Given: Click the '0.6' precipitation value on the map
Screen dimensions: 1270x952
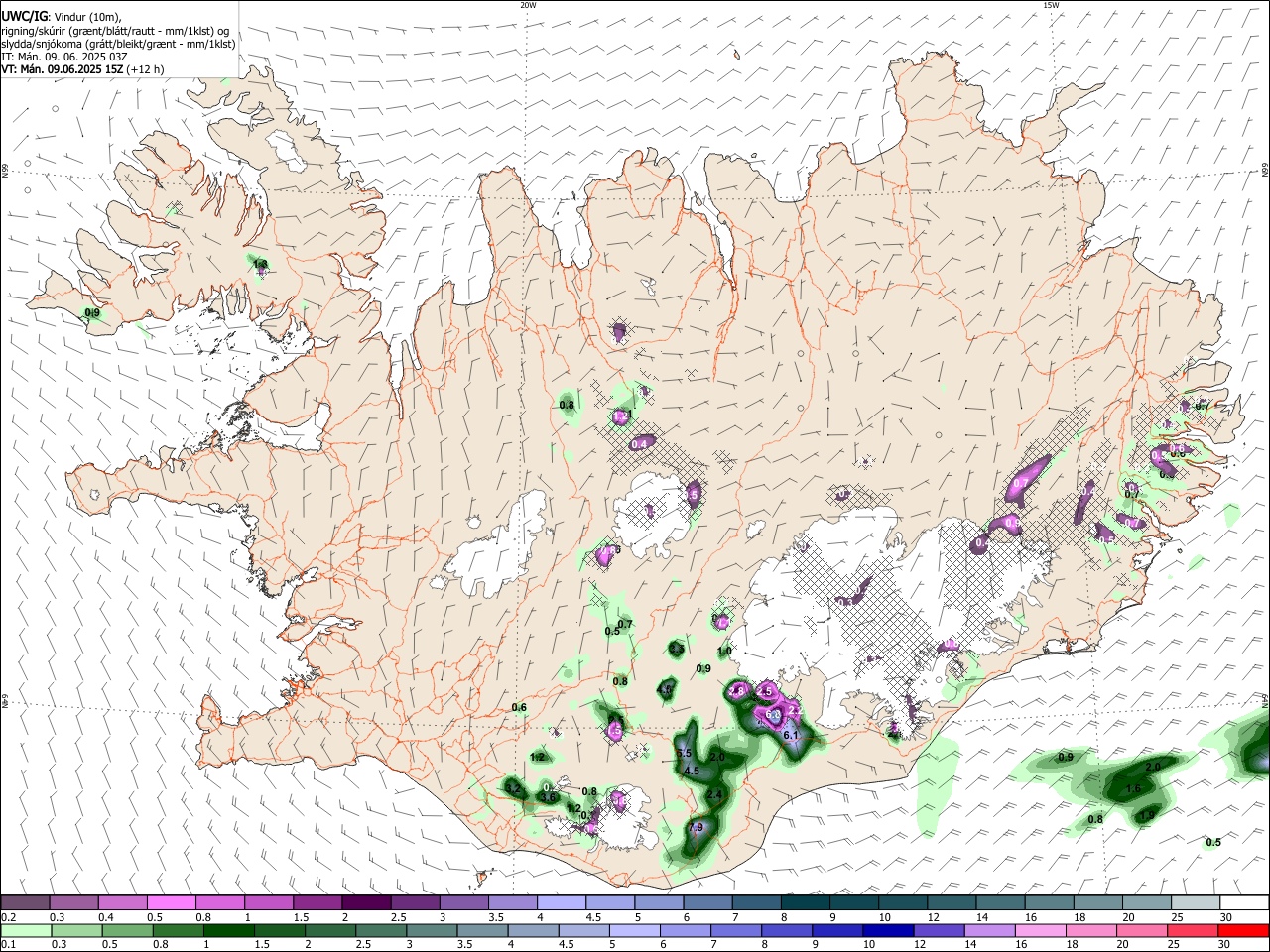Looking at the screenshot, I should [519, 707].
